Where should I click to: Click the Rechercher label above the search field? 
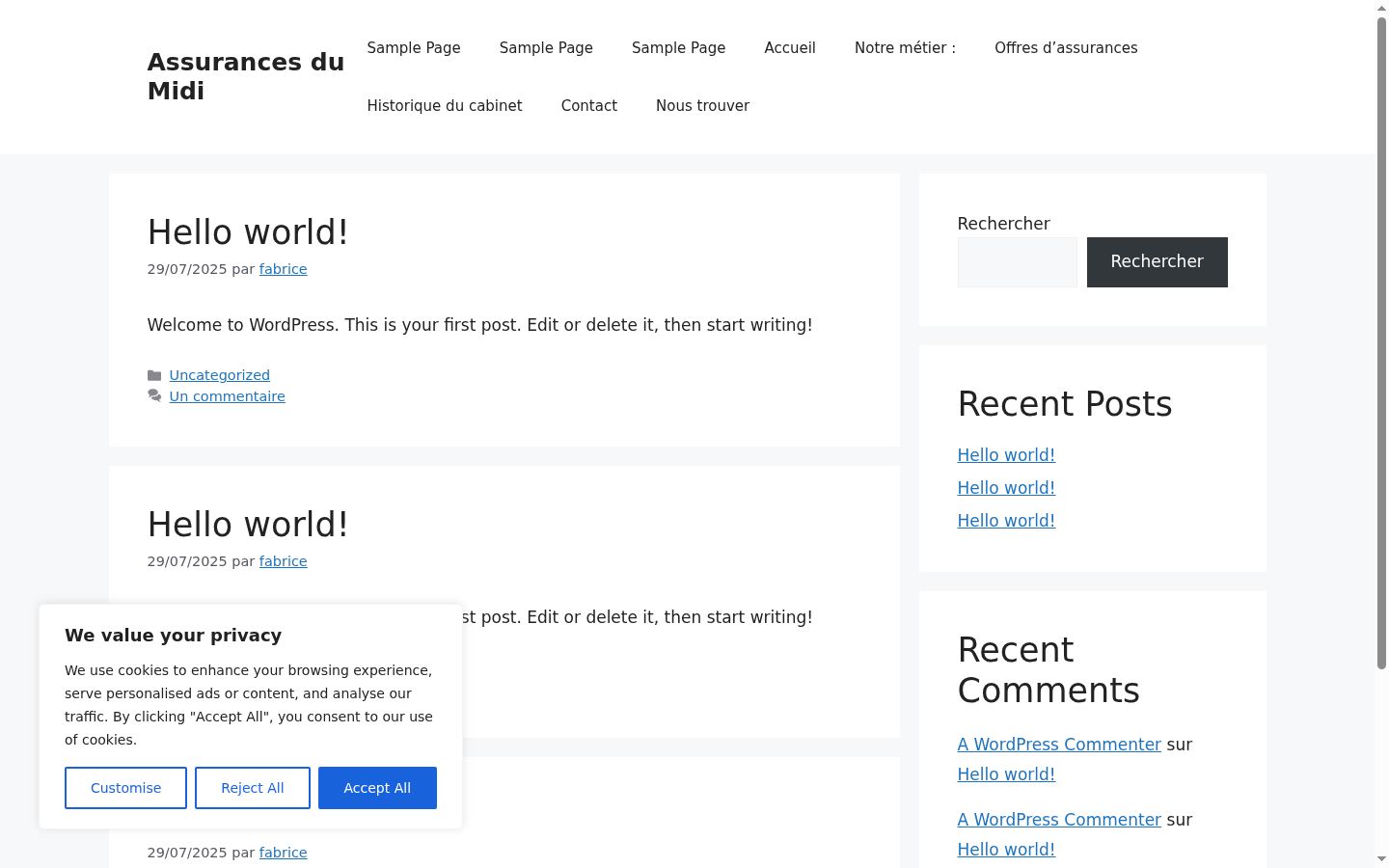pyautogui.click(x=1003, y=224)
